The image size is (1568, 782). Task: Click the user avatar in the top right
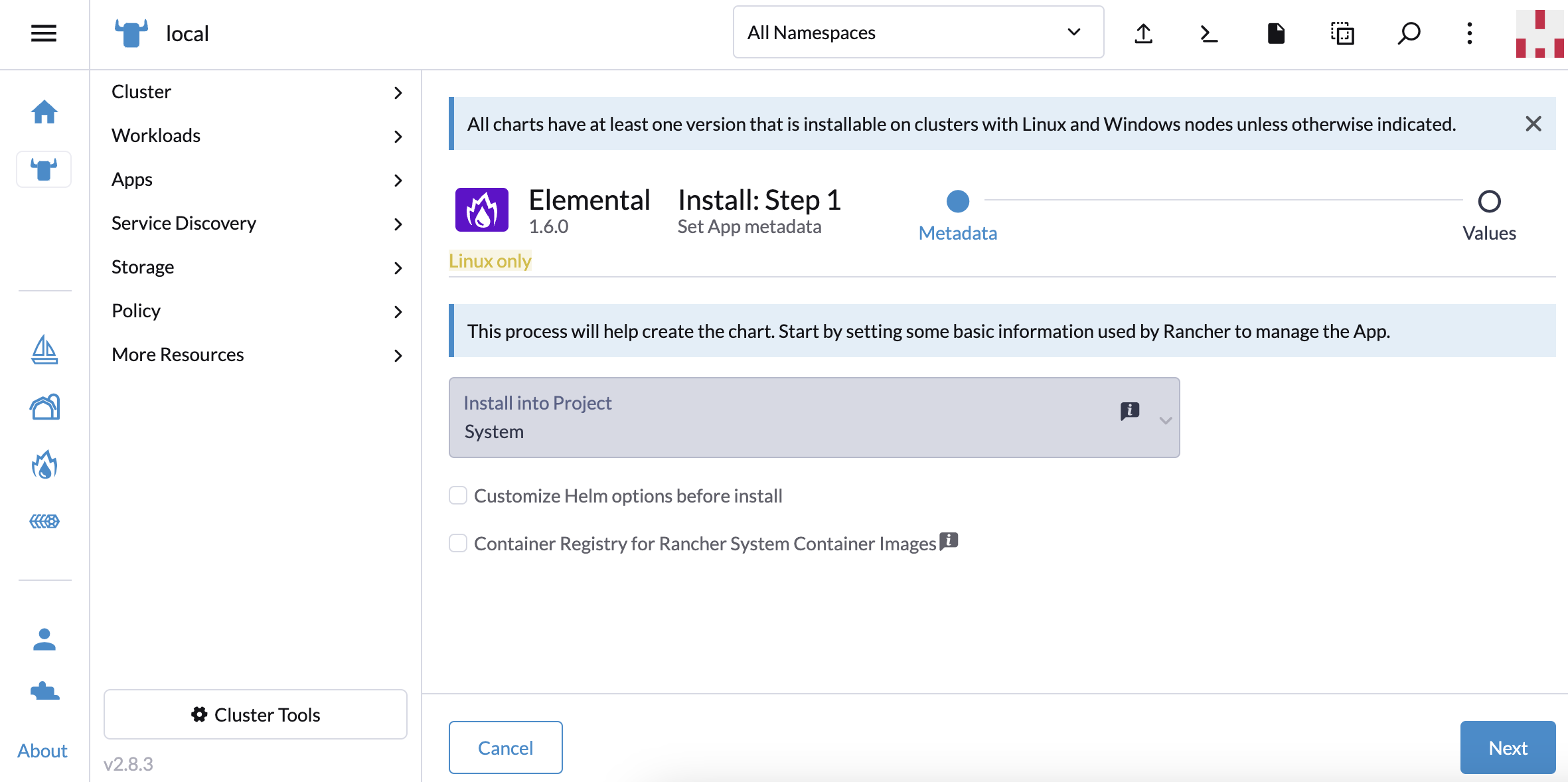1540,33
